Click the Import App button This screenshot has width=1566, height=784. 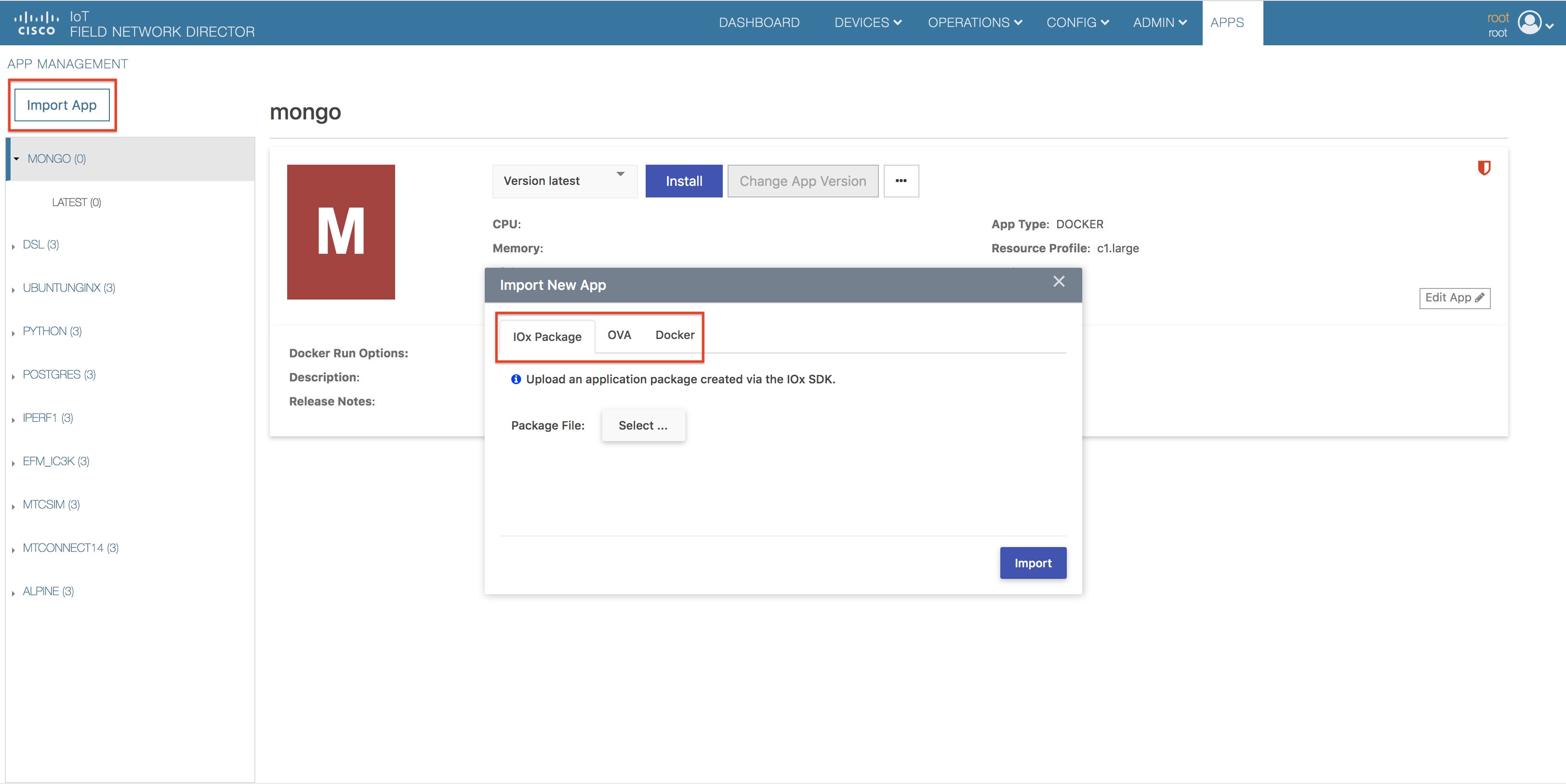point(62,105)
